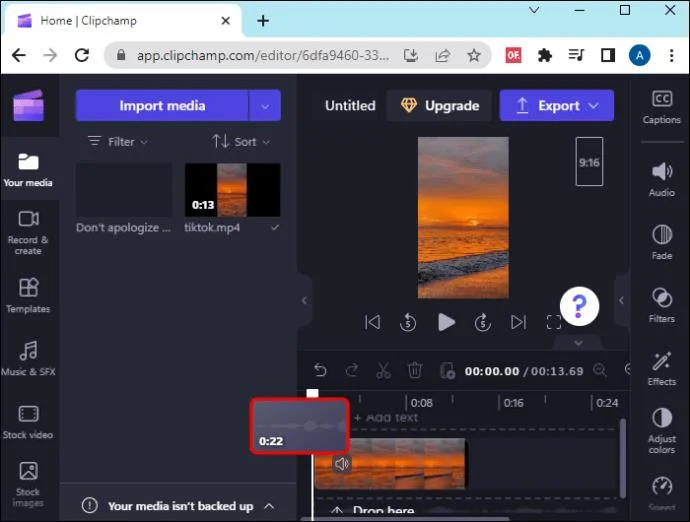Viewport: 690px width, 522px height.
Task: Open the Music & SFX tab
Action: point(28,358)
